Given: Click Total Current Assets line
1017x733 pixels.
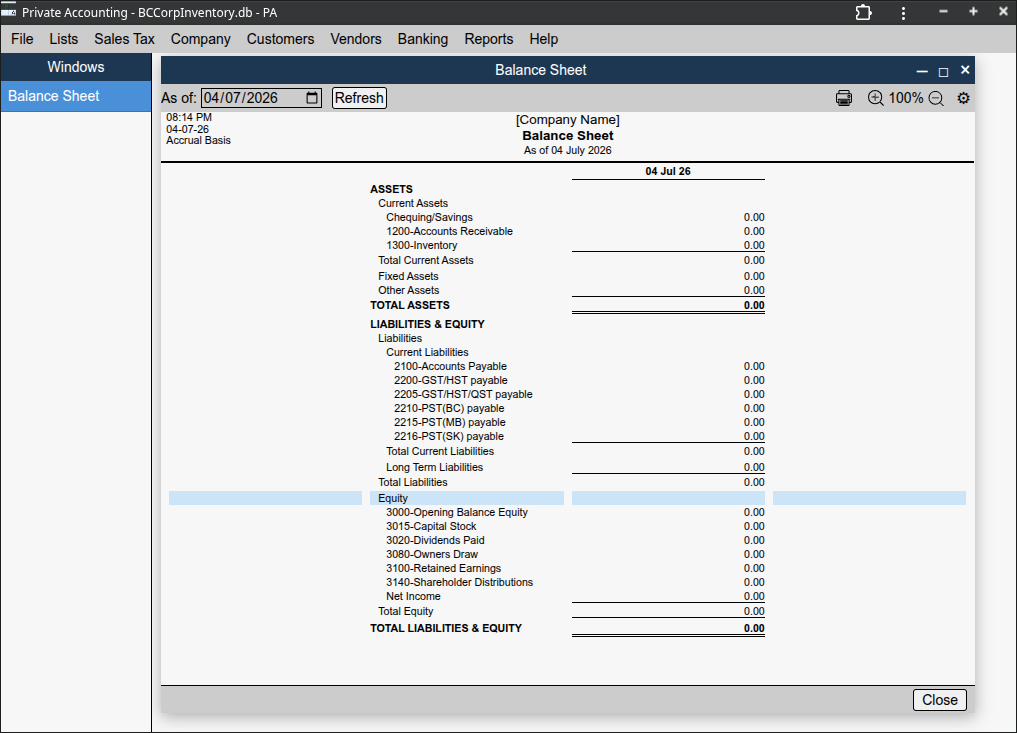Looking at the screenshot, I should (x=568, y=260).
